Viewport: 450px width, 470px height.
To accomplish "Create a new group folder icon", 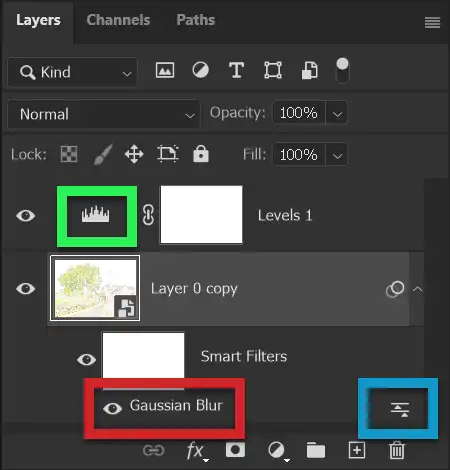I will point(316,450).
